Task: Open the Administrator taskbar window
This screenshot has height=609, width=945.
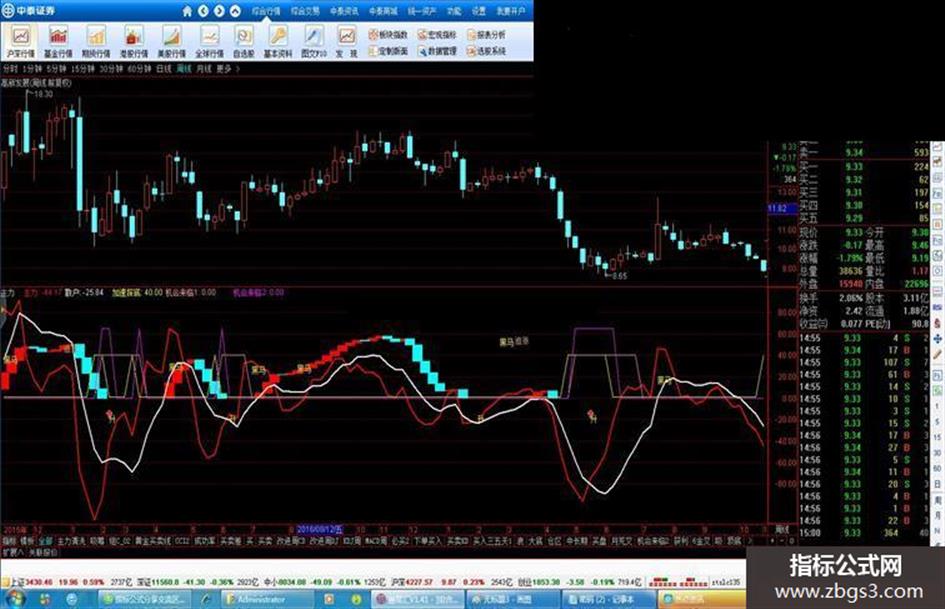Action: 267,599
